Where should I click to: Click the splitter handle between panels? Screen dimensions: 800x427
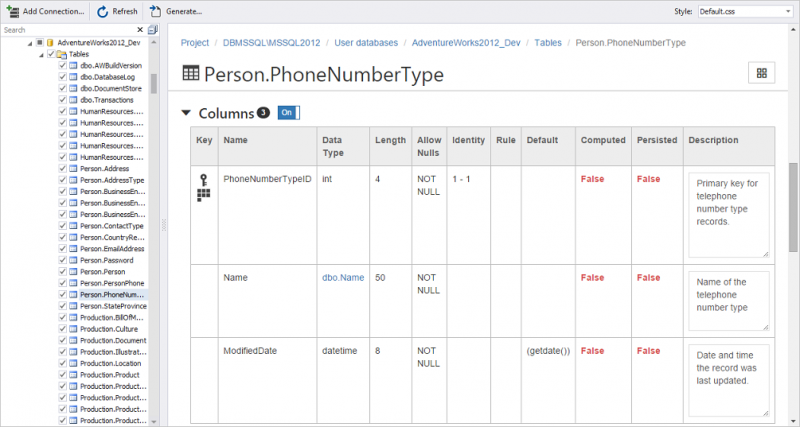164,225
